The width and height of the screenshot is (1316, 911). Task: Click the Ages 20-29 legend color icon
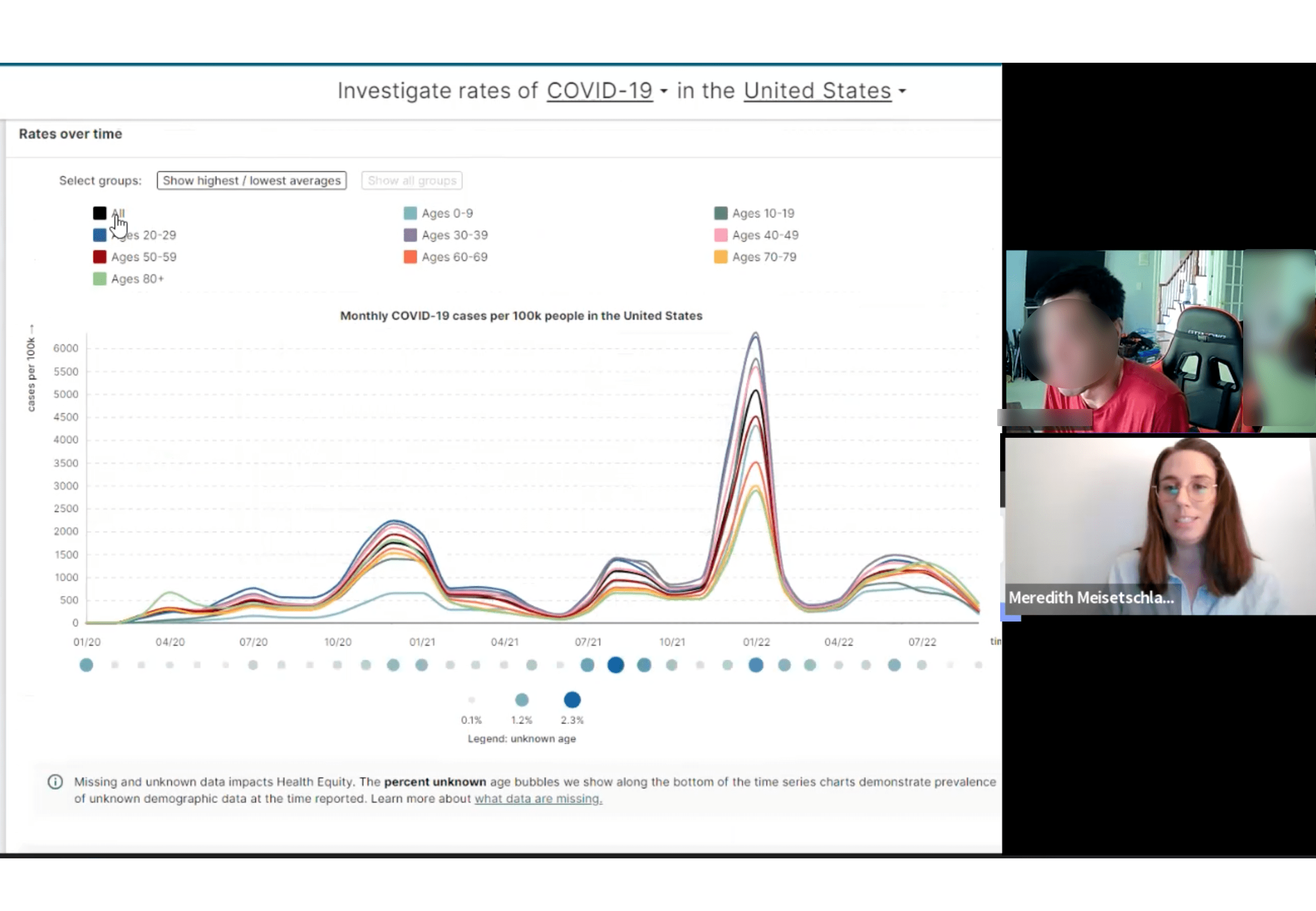pos(99,234)
